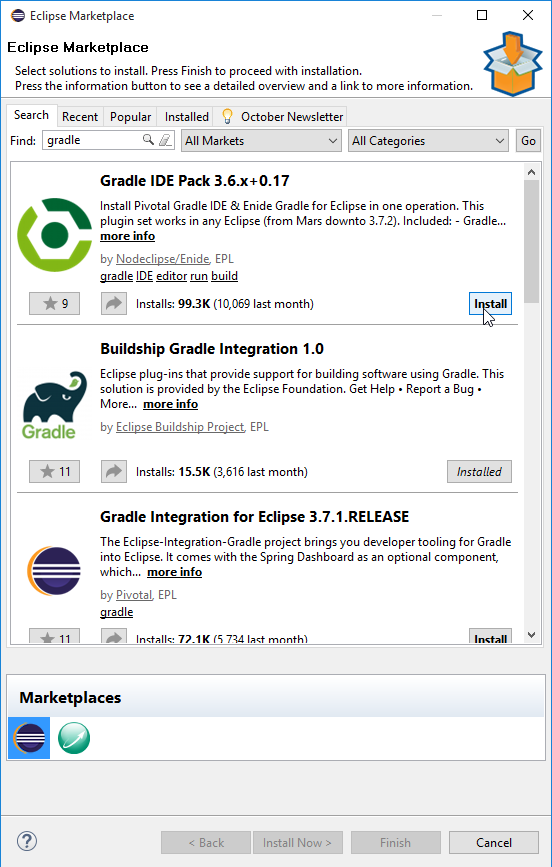Screen dimensions: 552x867
Task: Clear search with the eraser icon
Action: point(165,140)
